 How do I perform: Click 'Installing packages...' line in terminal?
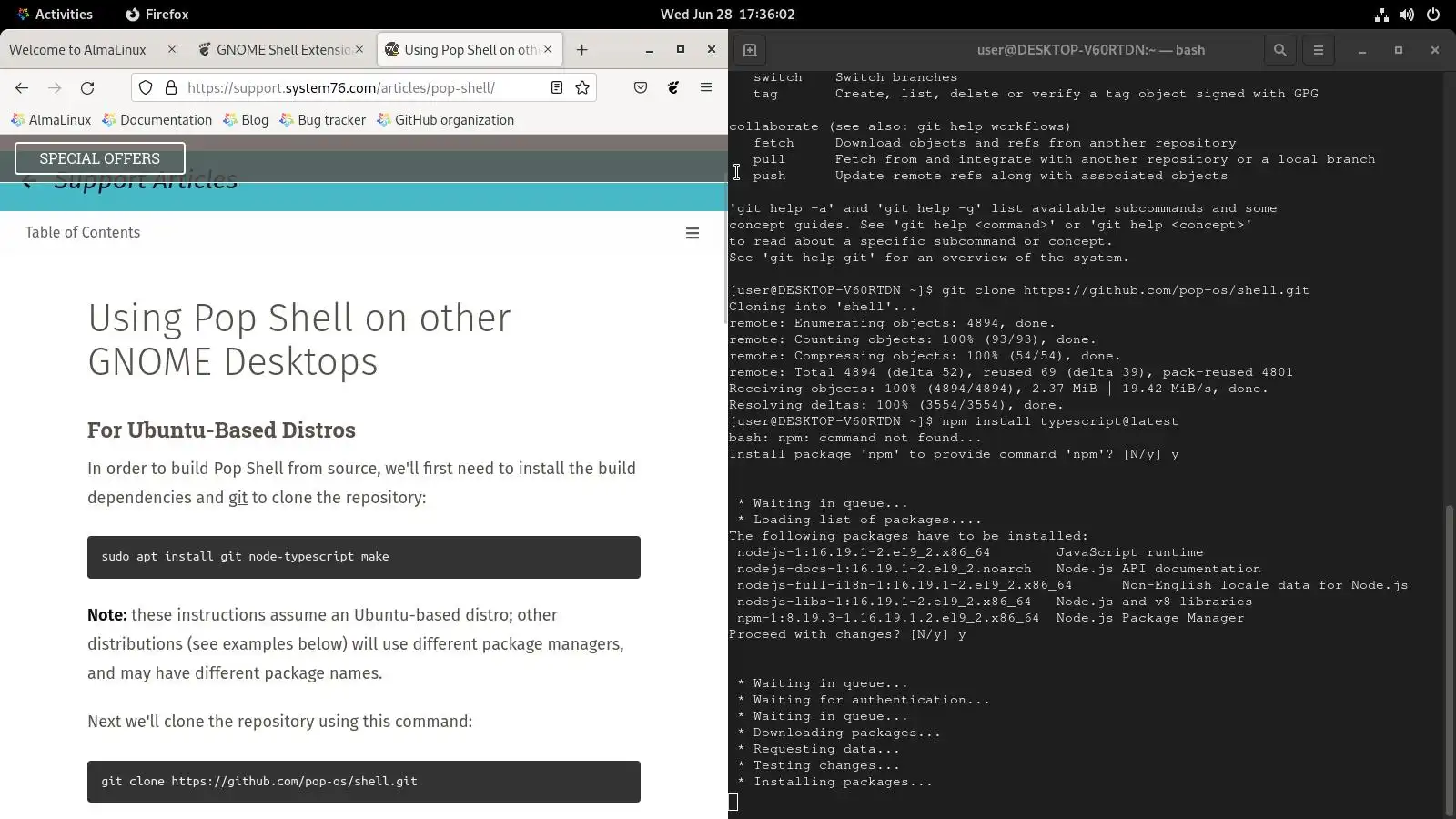point(834,782)
